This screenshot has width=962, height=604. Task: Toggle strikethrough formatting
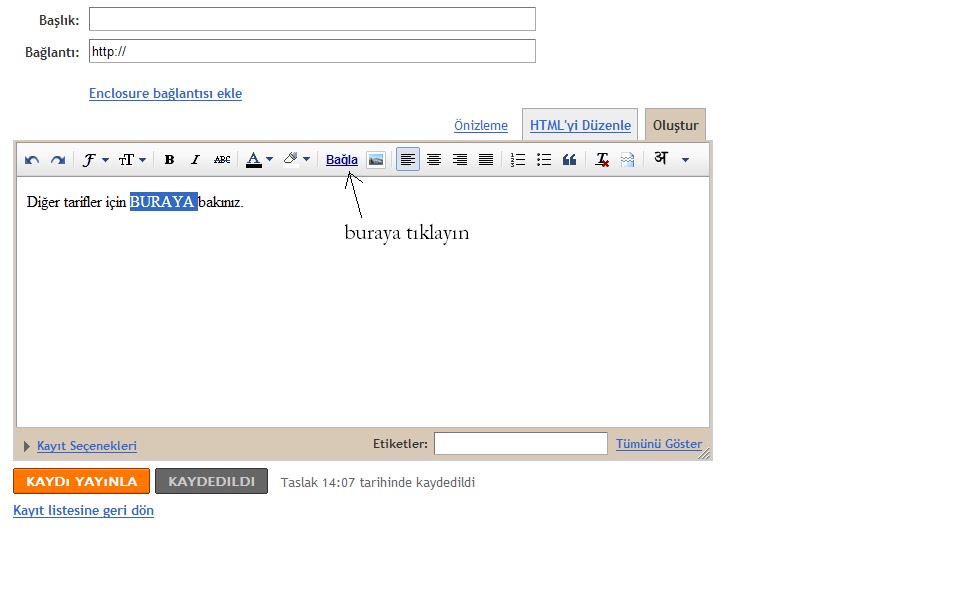(222, 160)
